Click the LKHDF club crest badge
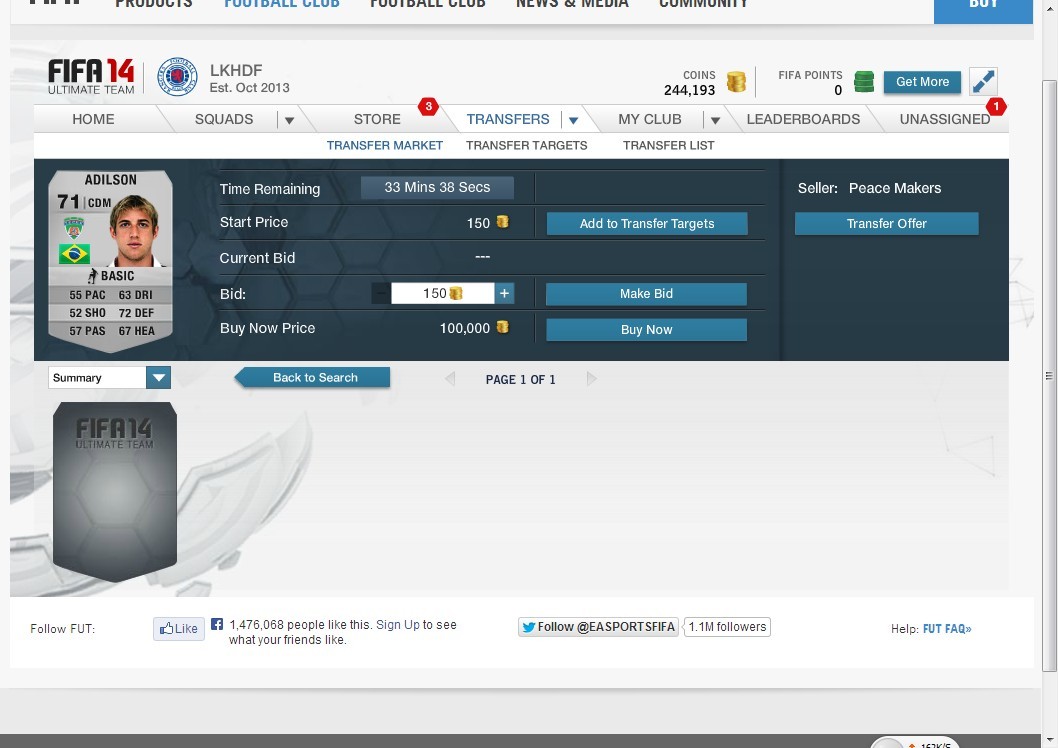 [x=177, y=77]
